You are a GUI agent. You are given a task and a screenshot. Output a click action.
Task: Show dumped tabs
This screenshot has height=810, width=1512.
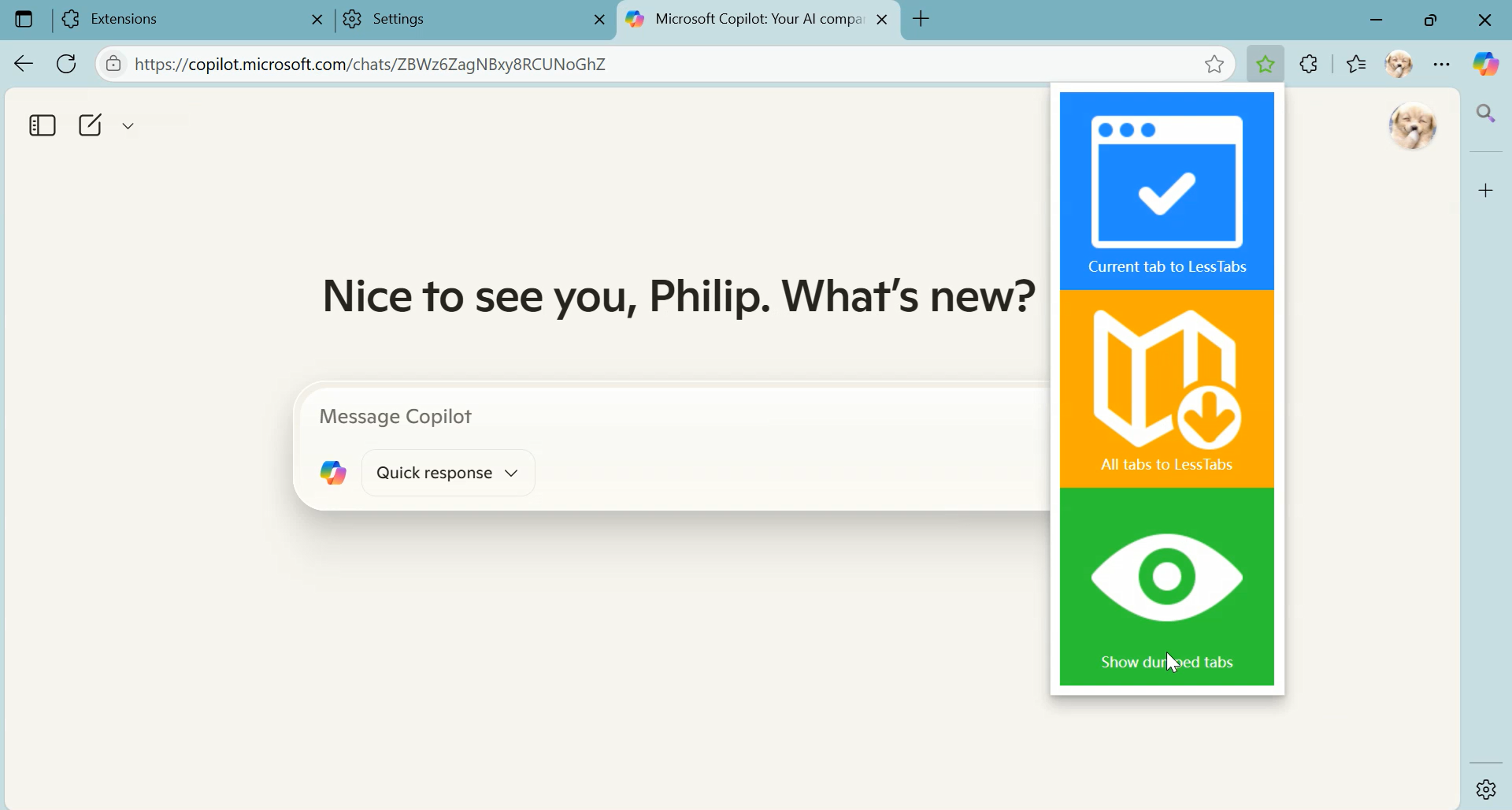pyautogui.click(x=1167, y=588)
